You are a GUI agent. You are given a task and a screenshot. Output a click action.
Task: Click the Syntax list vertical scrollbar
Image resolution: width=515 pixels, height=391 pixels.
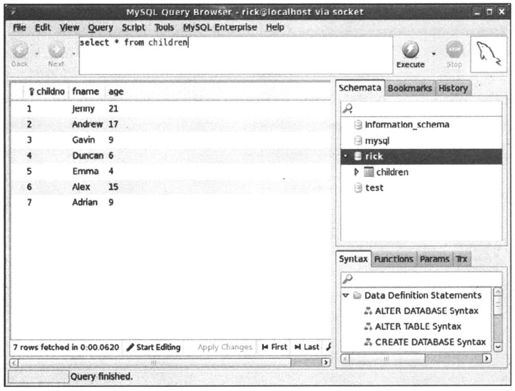coord(498,319)
